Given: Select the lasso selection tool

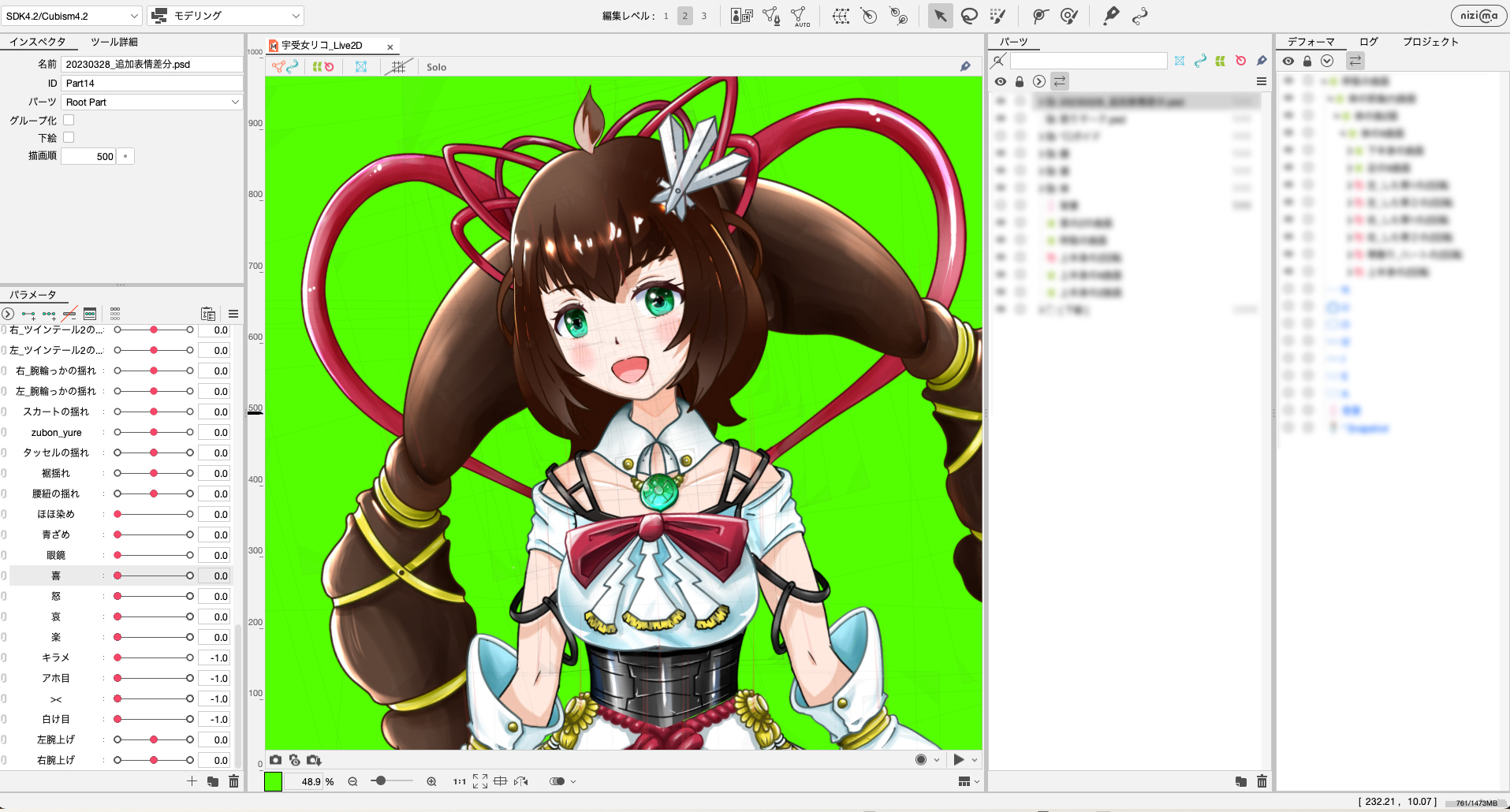Looking at the screenshot, I should [969, 16].
